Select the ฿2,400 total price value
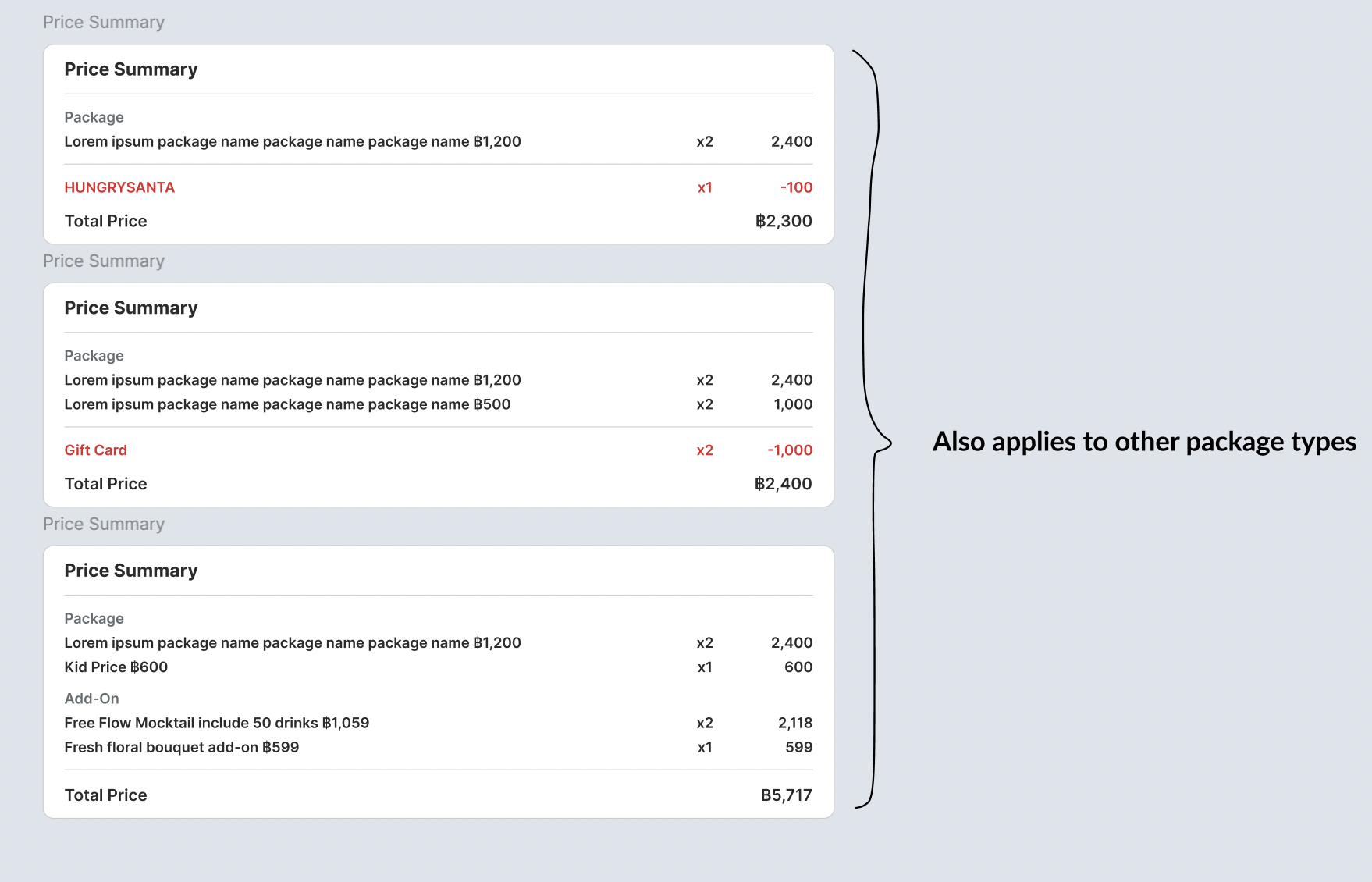 click(x=783, y=484)
